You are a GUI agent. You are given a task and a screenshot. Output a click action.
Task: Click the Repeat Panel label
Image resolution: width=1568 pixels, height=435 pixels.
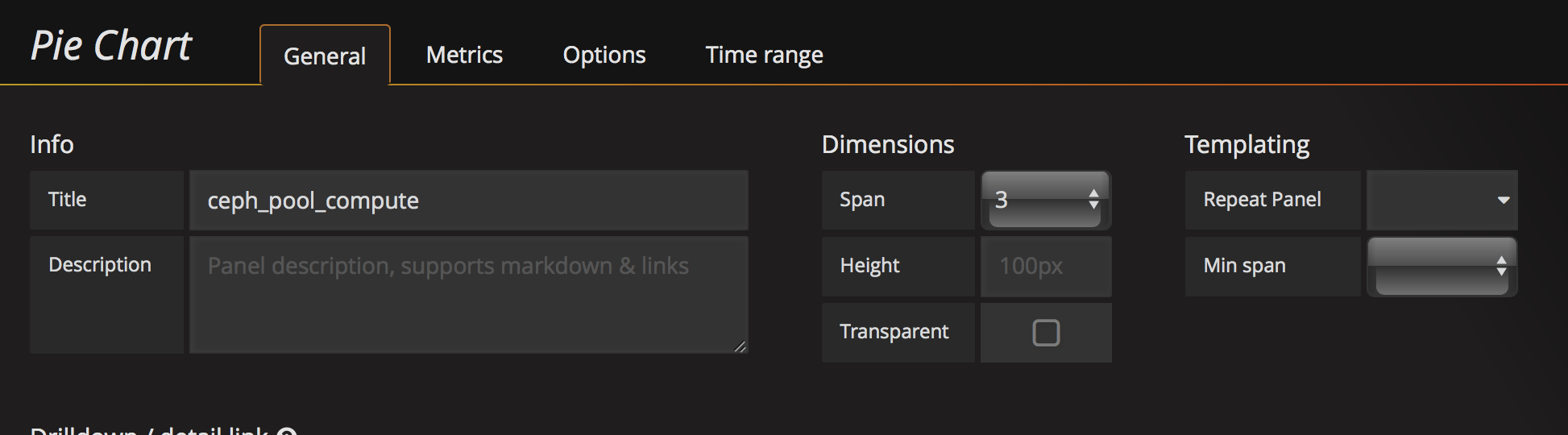tap(1262, 200)
